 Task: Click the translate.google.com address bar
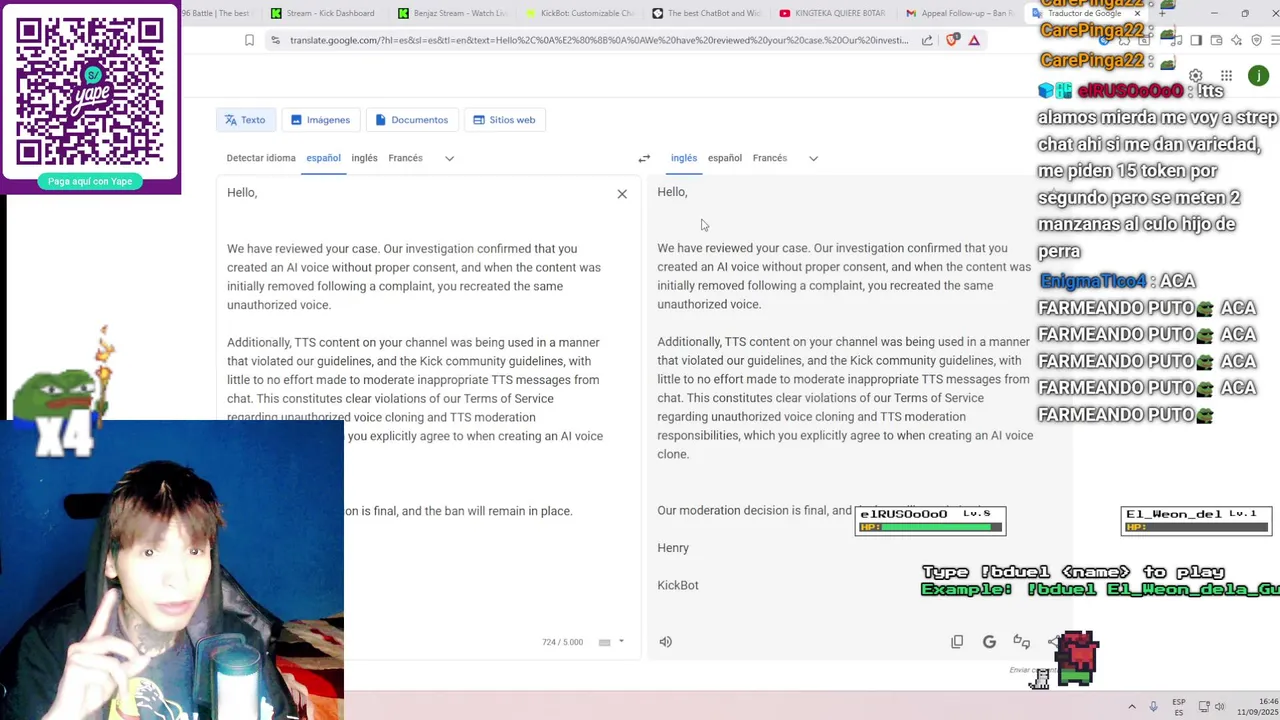[x=599, y=40]
